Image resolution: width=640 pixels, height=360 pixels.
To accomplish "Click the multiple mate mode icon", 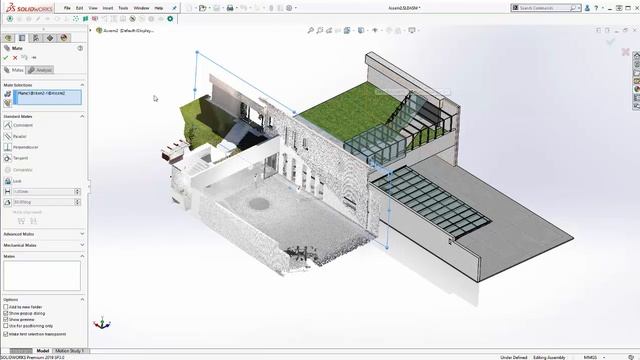I will [x=7, y=103].
